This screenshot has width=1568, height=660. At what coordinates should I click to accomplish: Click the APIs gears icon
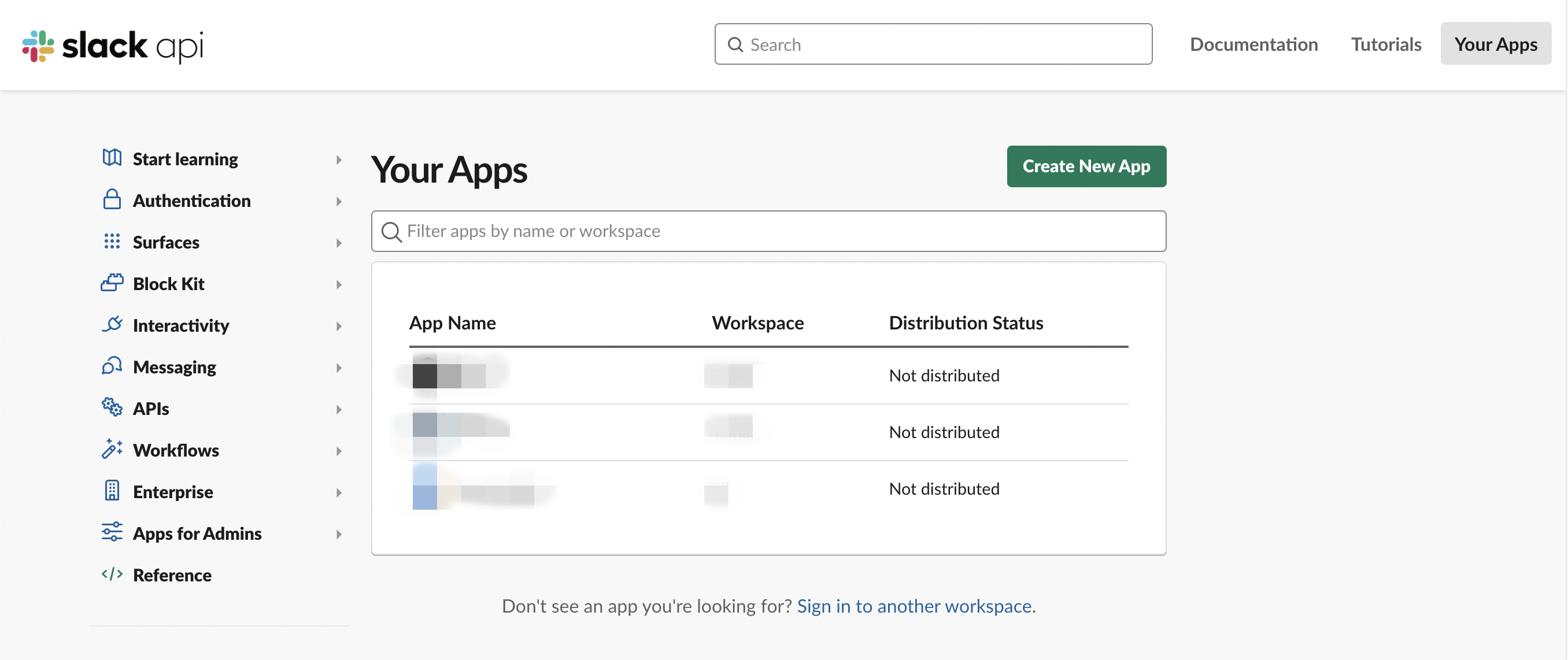(112, 407)
